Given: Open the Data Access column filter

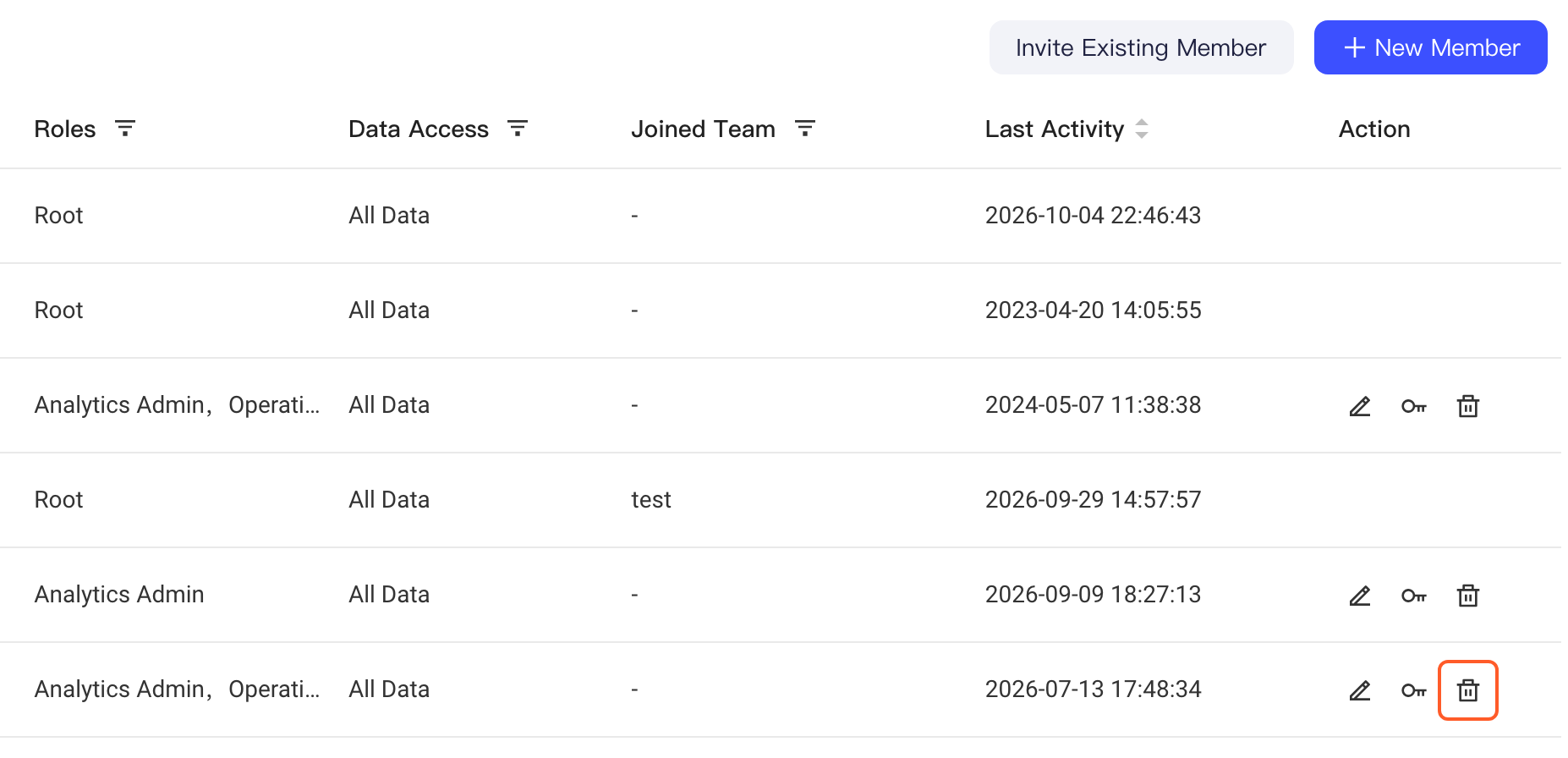Looking at the screenshot, I should (518, 129).
